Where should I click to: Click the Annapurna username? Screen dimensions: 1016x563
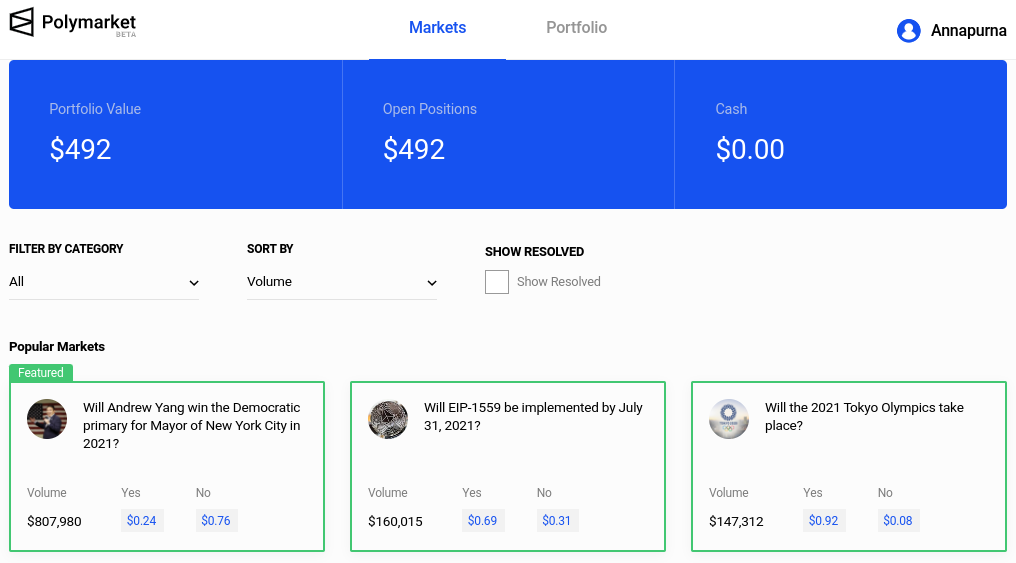pyautogui.click(x=969, y=30)
